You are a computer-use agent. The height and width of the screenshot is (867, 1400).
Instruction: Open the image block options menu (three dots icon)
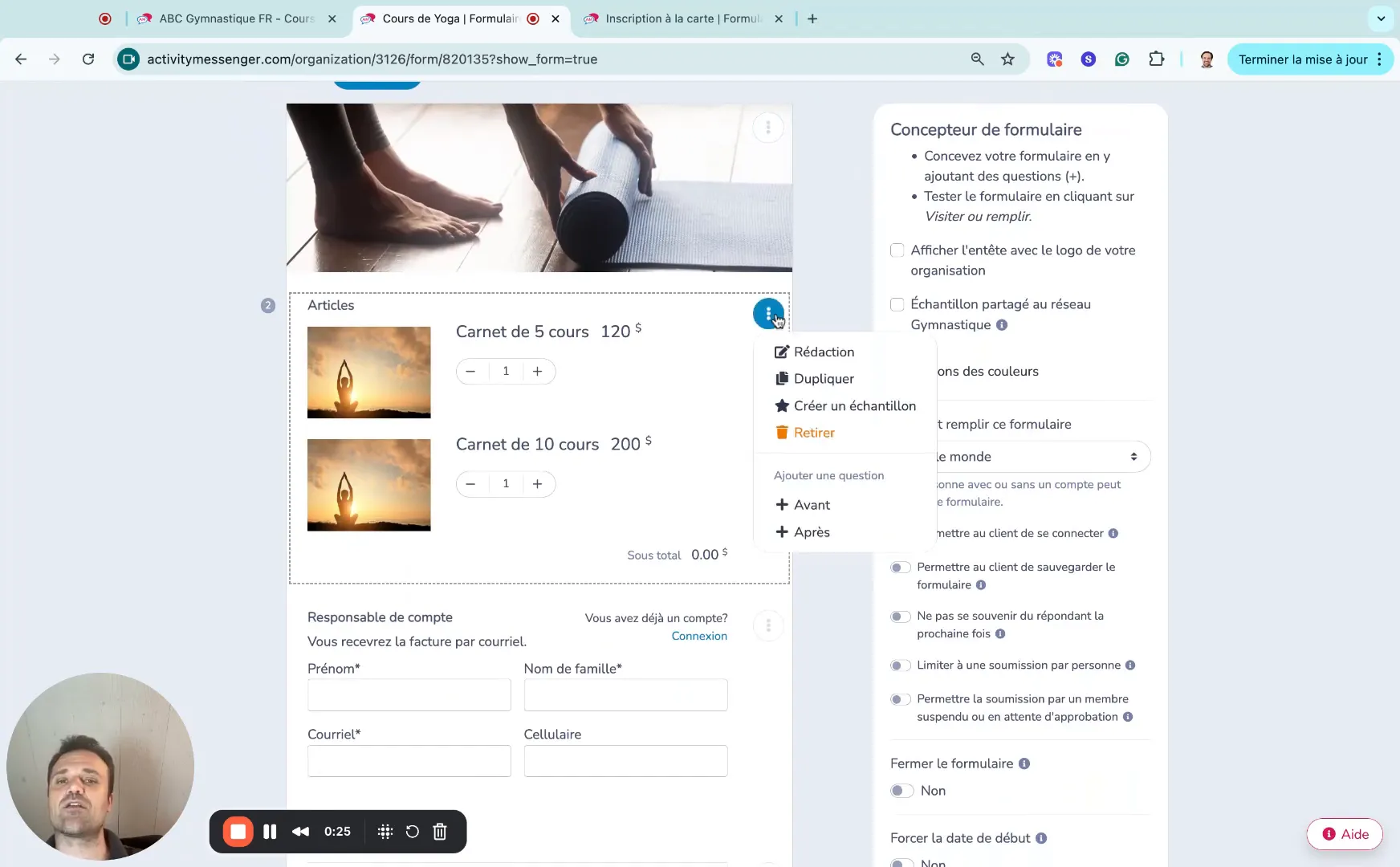[768, 127]
